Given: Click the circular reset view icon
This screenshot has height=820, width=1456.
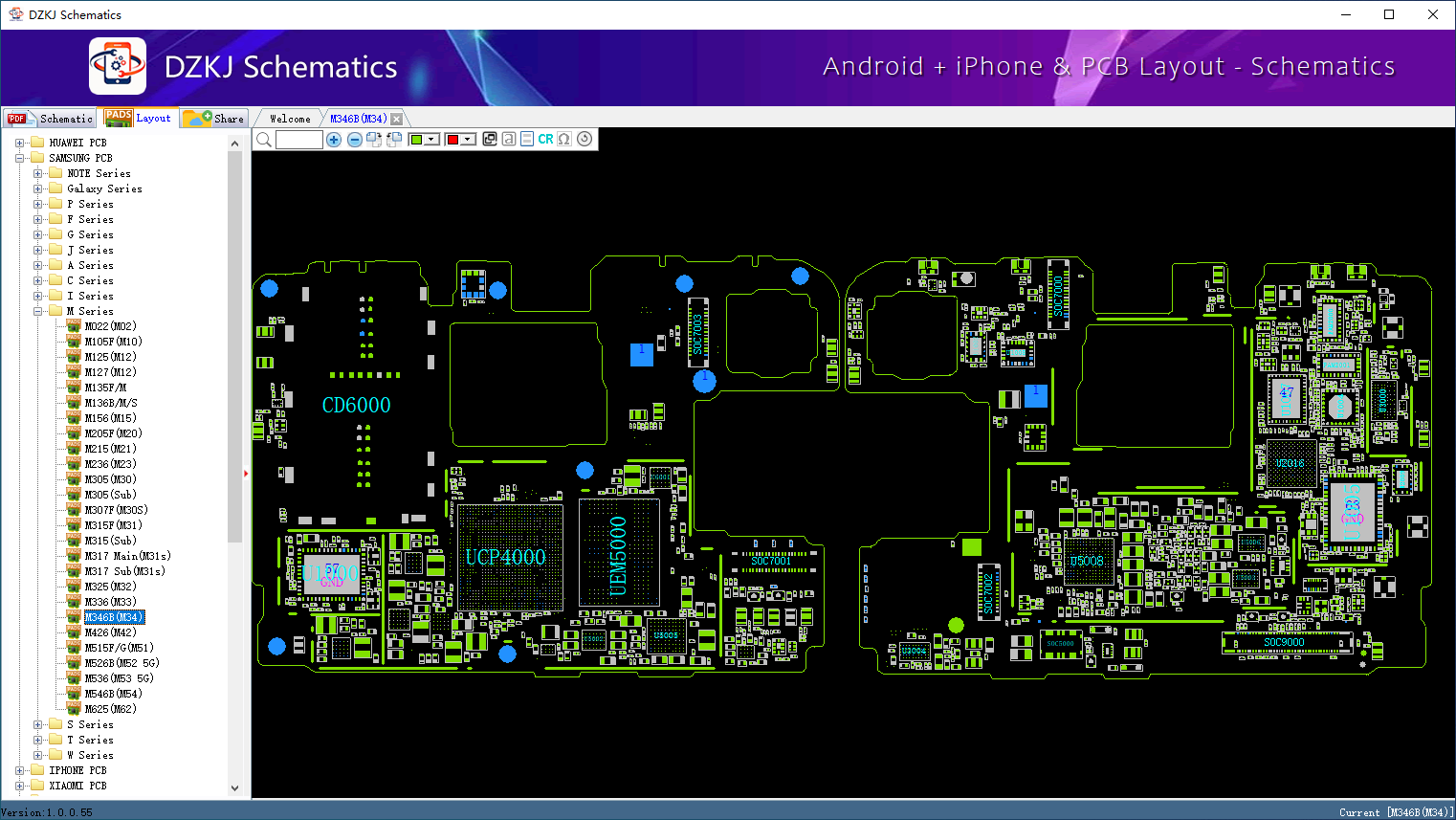Looking at the screenshot, I should point(585,139).
